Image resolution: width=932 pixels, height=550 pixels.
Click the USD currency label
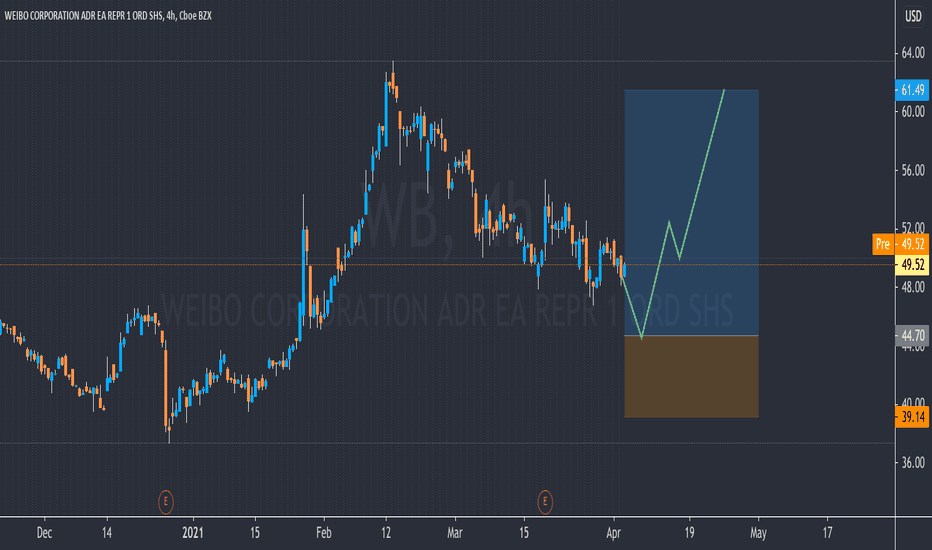(x=914, y=16)
